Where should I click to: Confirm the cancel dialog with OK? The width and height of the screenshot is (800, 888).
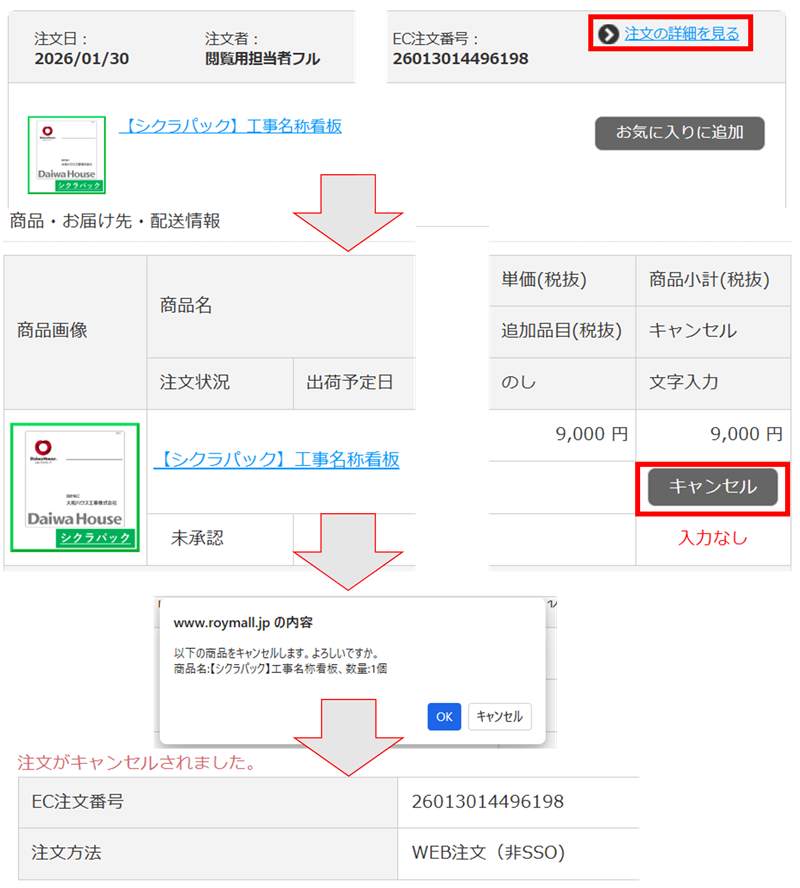pos(444,717)
